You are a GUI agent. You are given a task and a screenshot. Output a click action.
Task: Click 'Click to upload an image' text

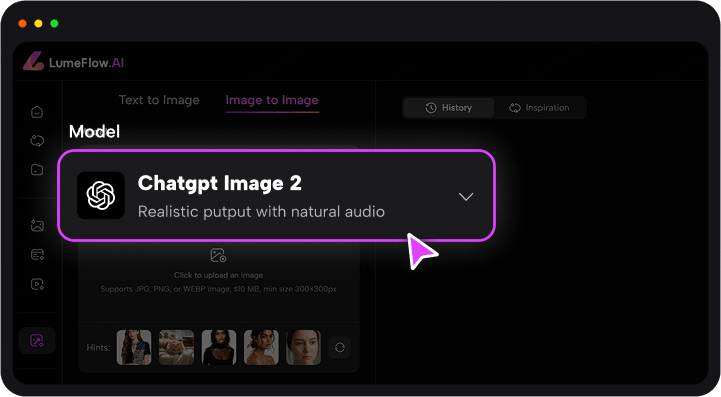(218, 275)
